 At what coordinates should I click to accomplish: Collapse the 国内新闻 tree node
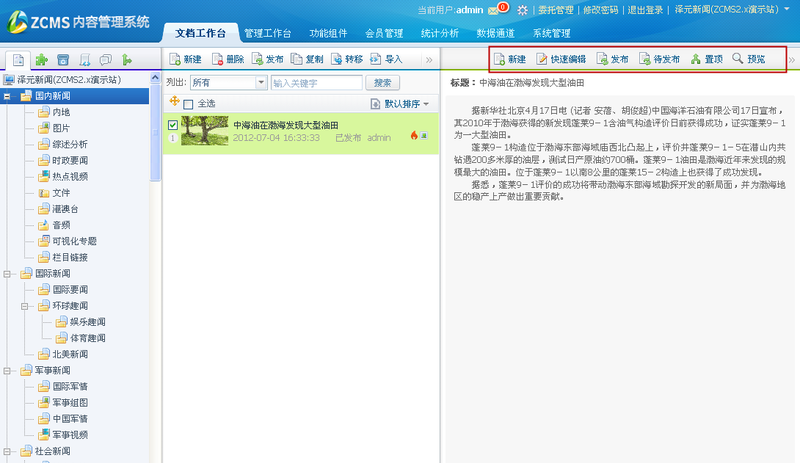[x=9, y=96]
